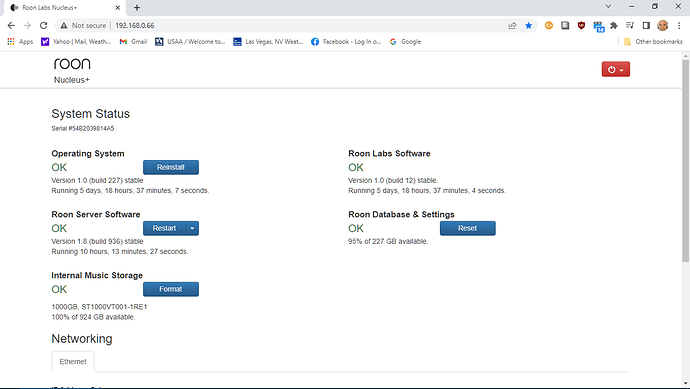Click the Reinstall operating system button
Image resolution: width=690 pixels, height=389 pixels.
click(x=171, y=167)
